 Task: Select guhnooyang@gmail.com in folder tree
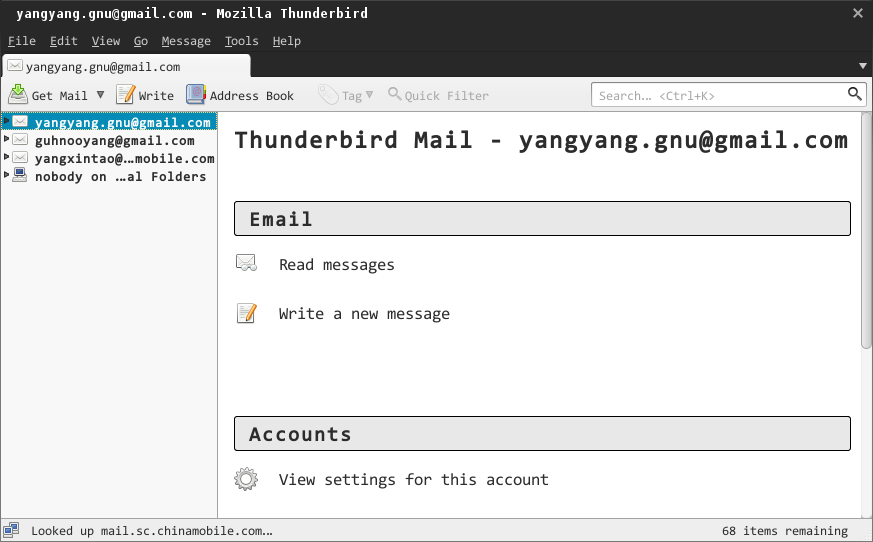click(x=115, y=140)
